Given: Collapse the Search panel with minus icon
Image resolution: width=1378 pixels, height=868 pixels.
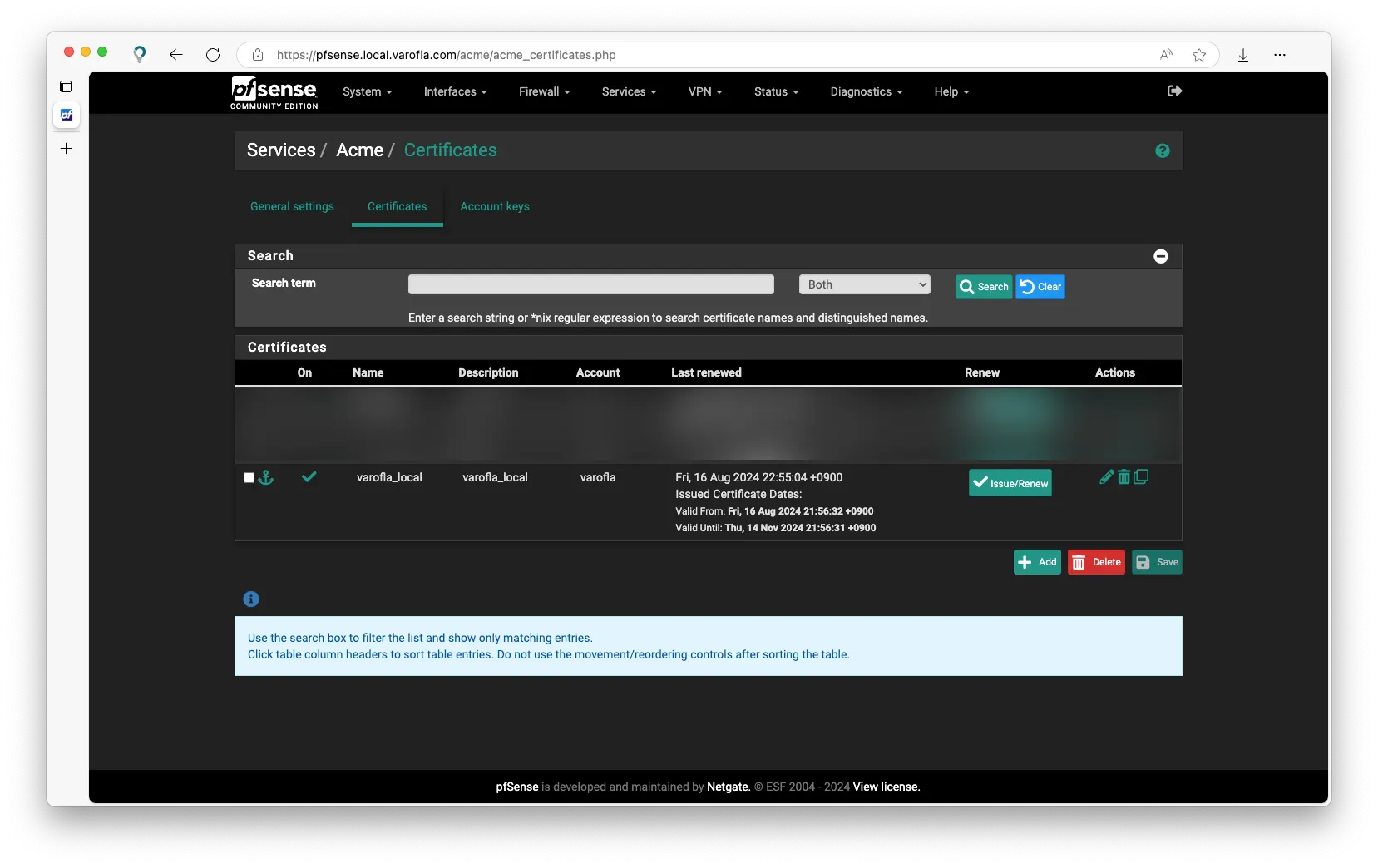Looking at the screenshot, I should click(x=1161, y=256).
